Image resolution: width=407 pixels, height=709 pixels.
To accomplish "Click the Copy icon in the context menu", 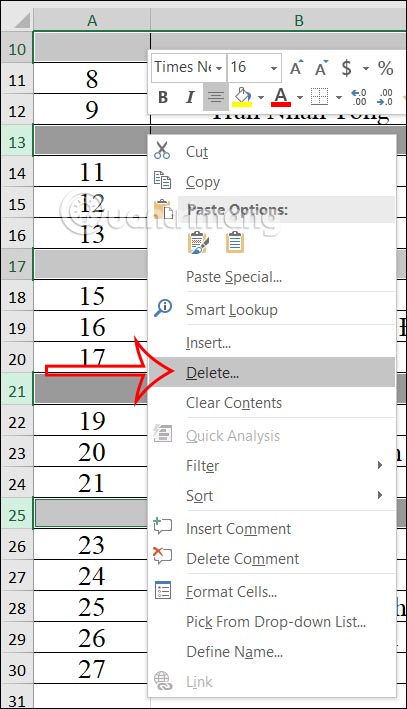I will coord(162,180).
